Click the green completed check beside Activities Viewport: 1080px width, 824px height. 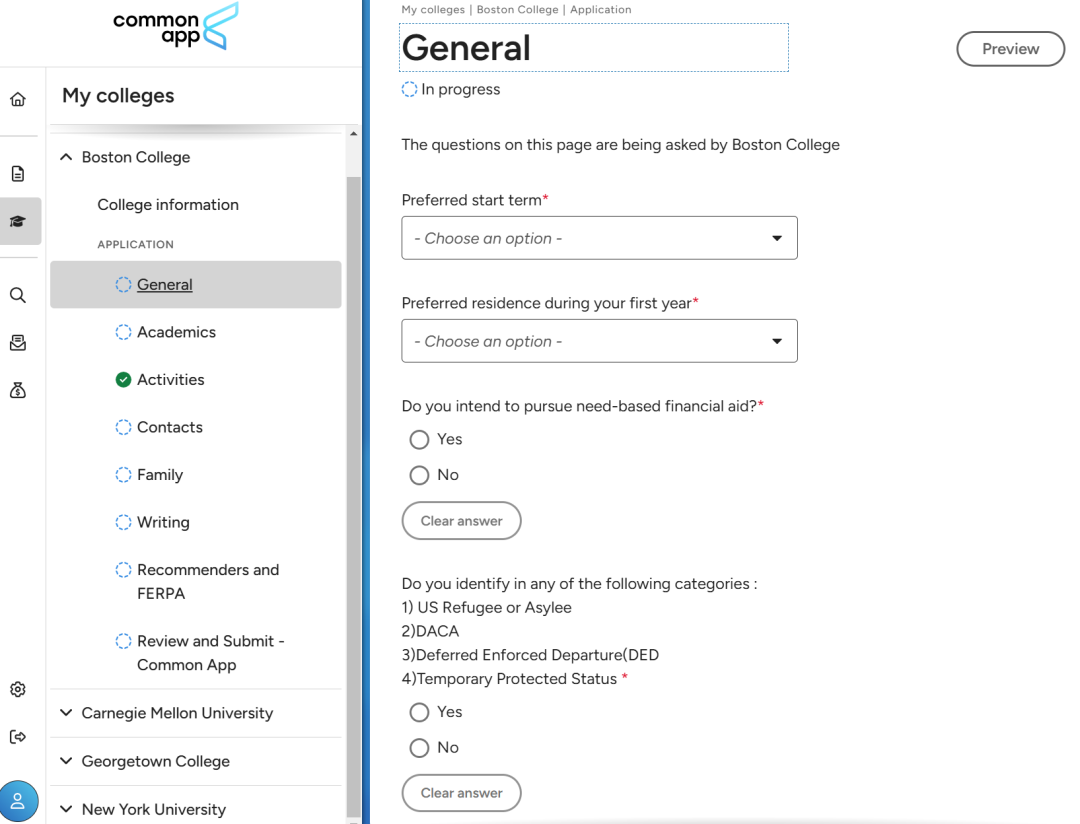tap(123, 380)
